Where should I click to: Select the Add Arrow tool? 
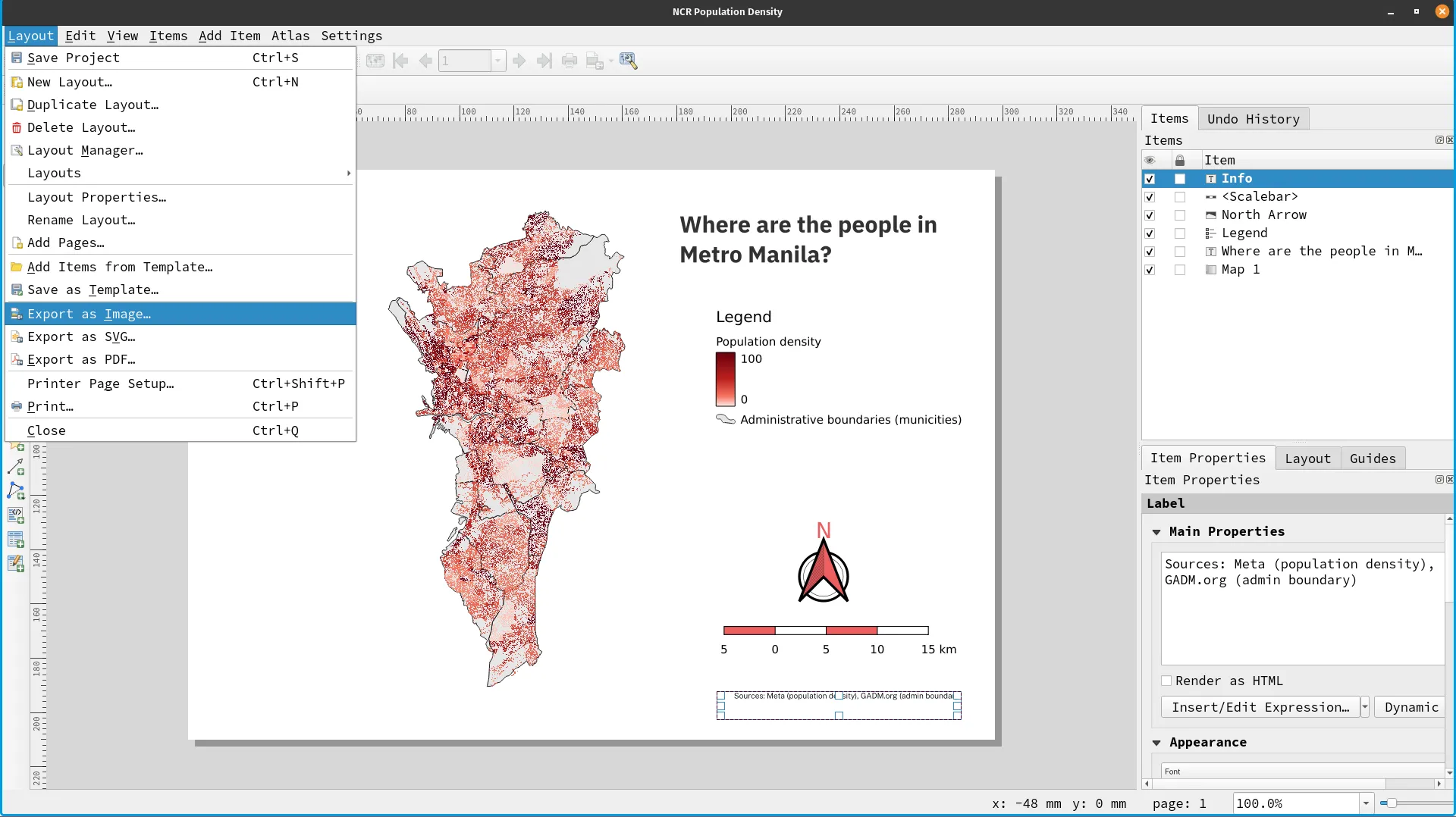click(16, 466)
